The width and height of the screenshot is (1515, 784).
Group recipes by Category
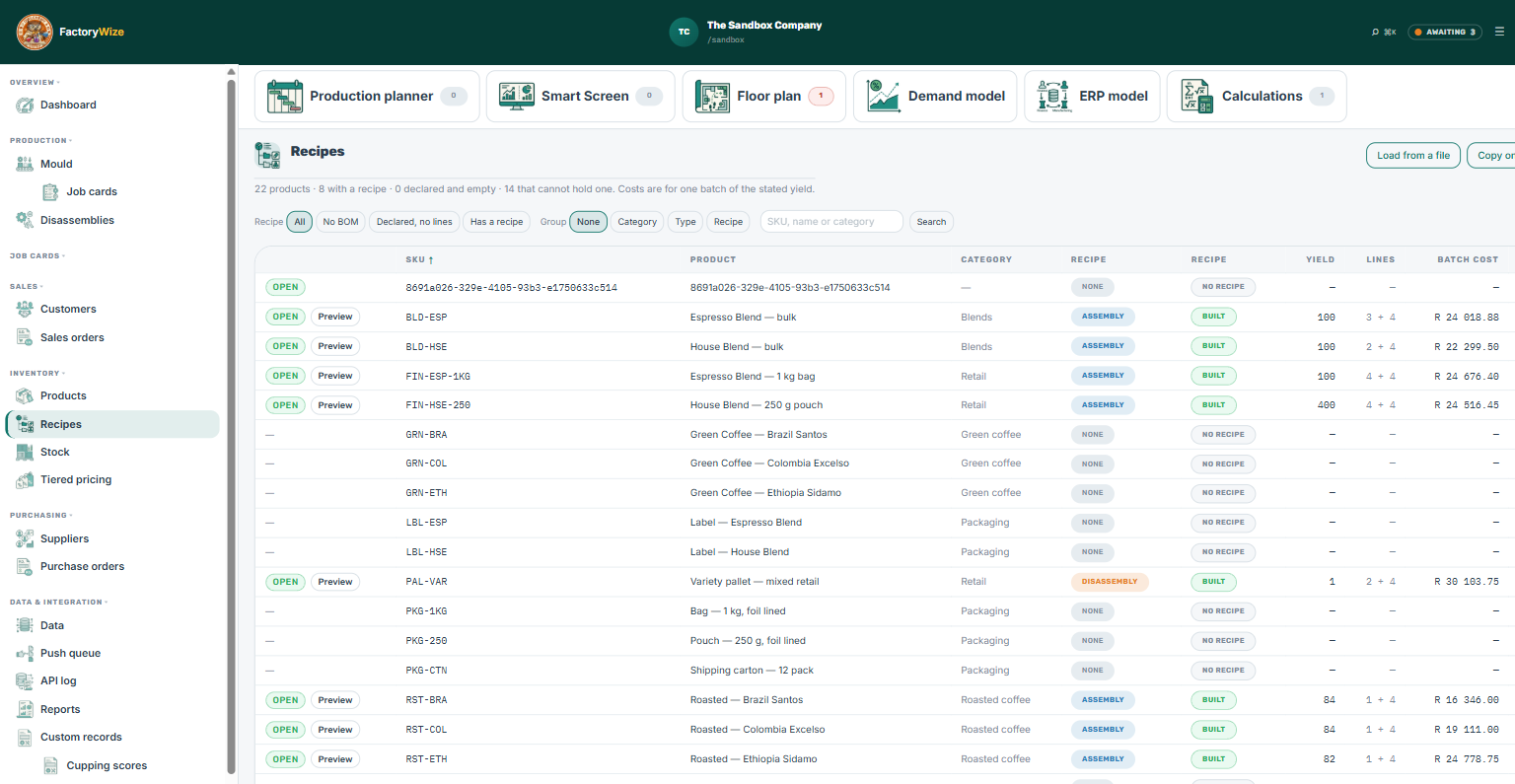(x=637, y=222)
